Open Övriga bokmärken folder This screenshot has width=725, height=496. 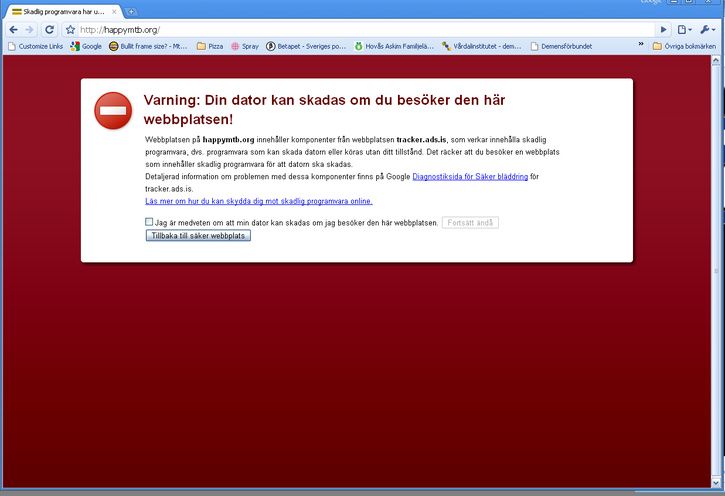(684, 46)
